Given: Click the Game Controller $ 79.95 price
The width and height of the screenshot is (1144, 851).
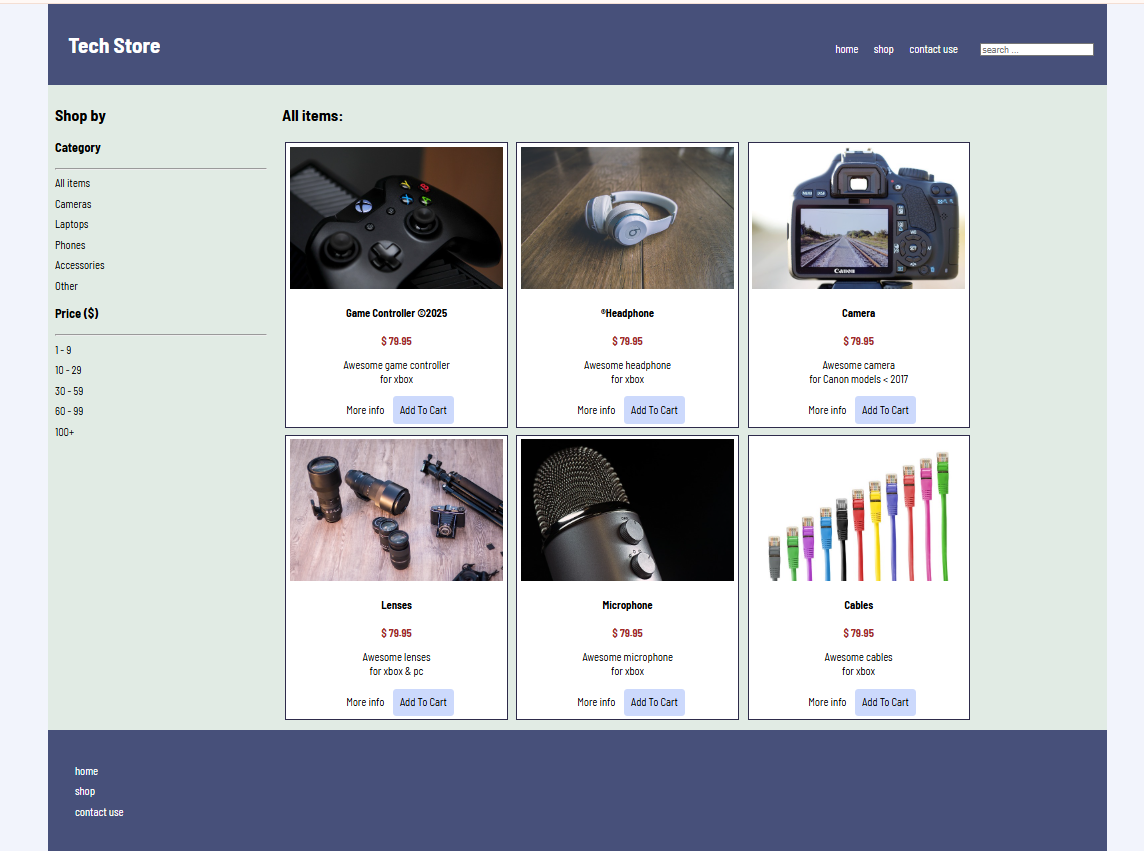Looking at the screenshot, I should coord(396,341).
